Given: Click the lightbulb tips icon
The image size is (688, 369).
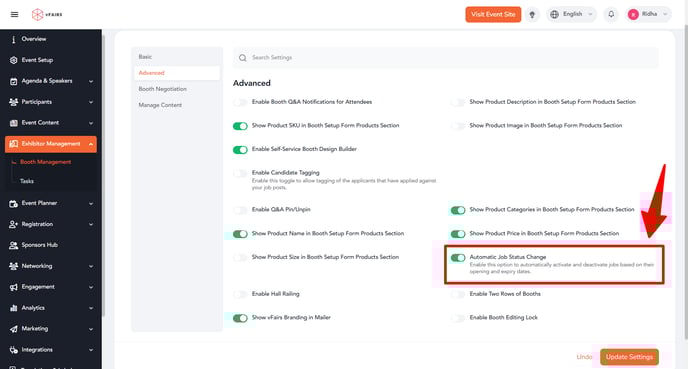Looking at the screenshot, I should tap(532, 14).
